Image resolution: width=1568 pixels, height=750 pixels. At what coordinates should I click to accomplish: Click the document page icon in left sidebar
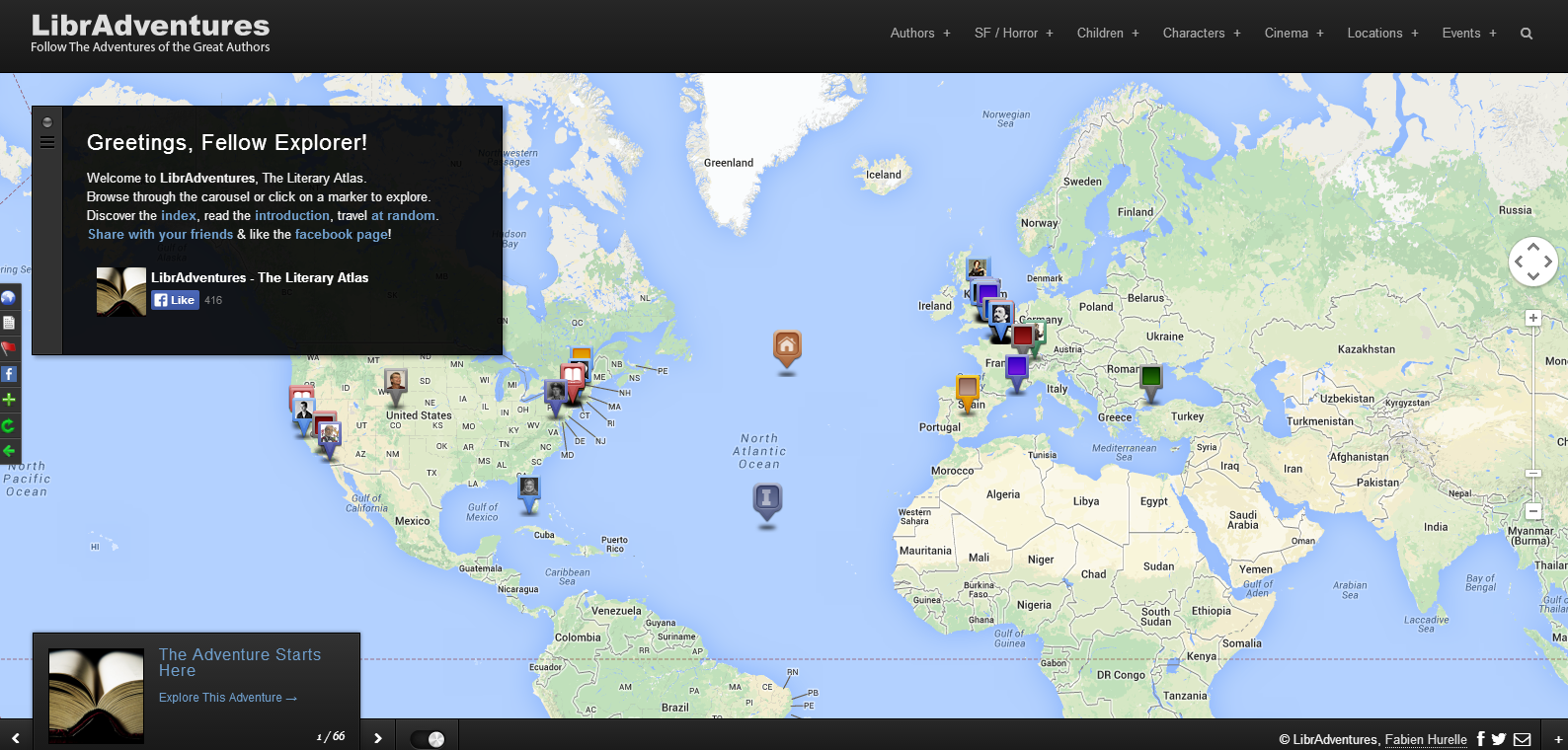point(9,323)
